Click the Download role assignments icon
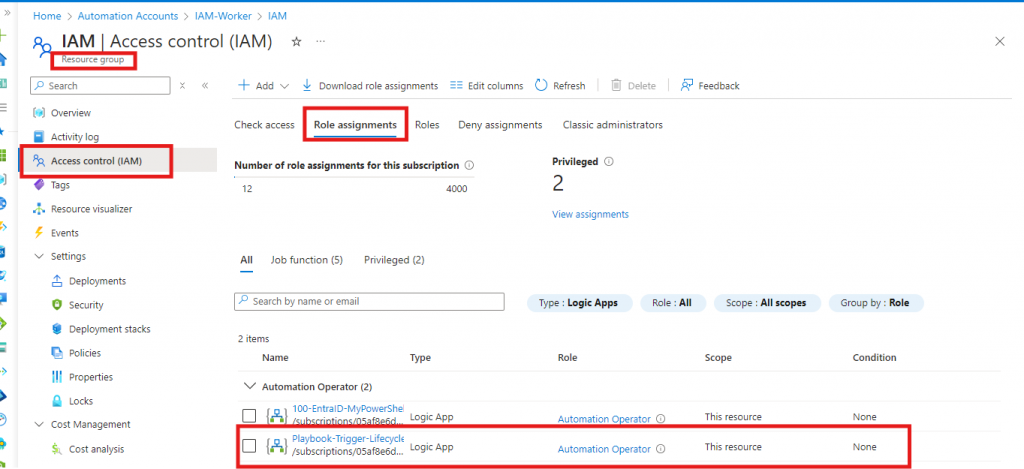The width and height of the screenshot is (1024, 469). [307, 86]
